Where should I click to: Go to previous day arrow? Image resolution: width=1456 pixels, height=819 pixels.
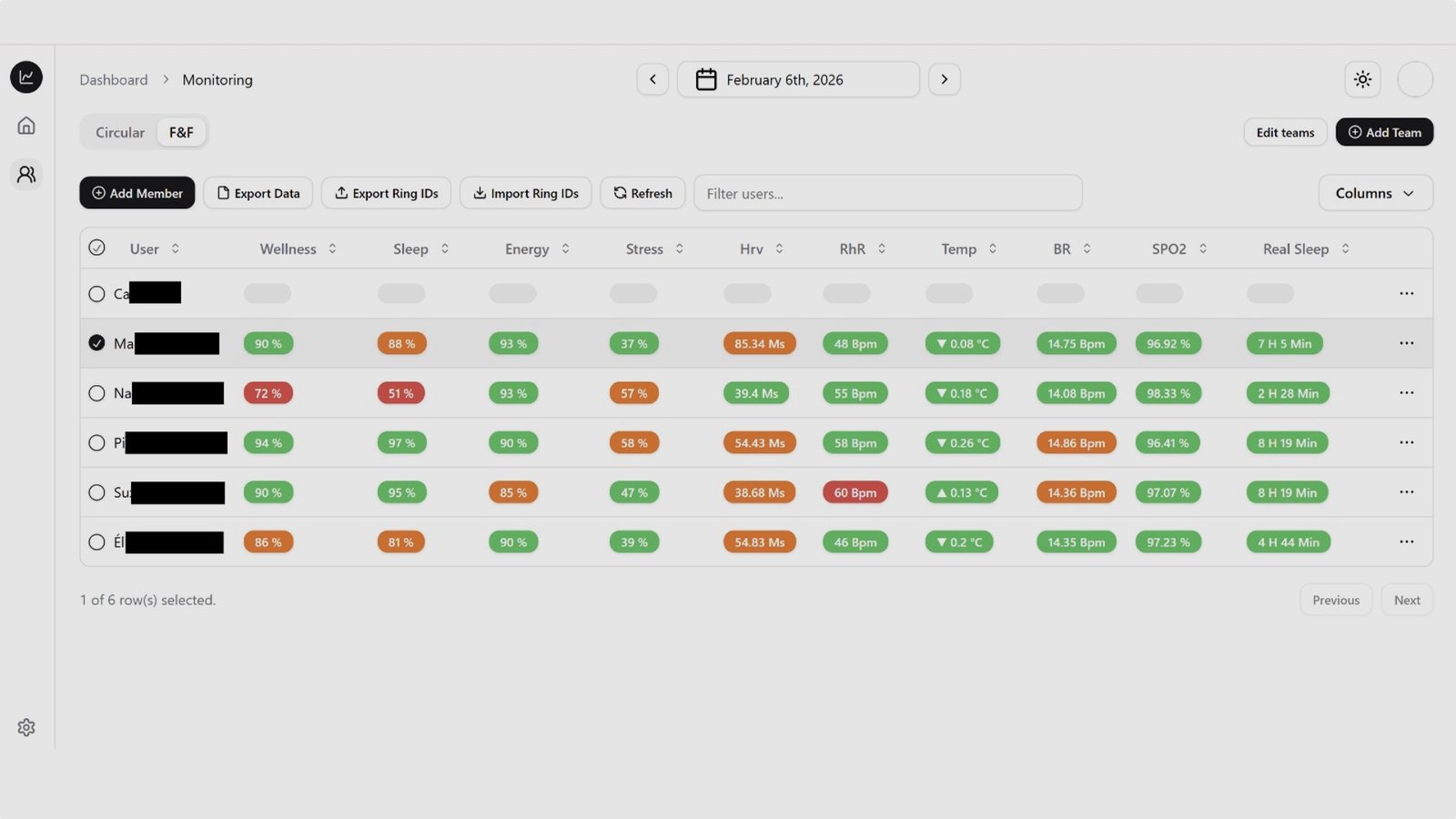pyautogui.click(x=652, y=79)
